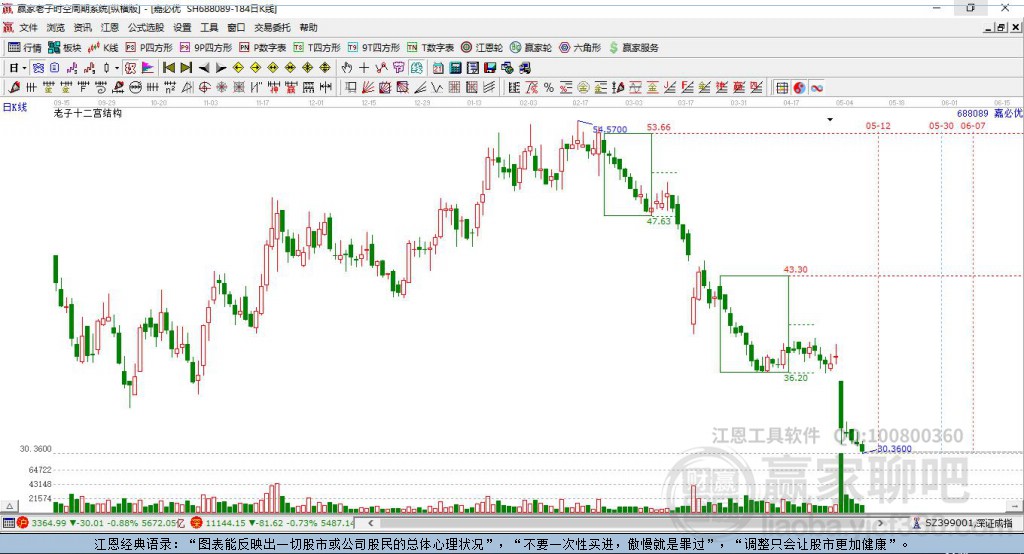The width and height of the screenshot is (1024, 554).
Task: Click the 05-12 time cycle date marker
Action: 878,125
